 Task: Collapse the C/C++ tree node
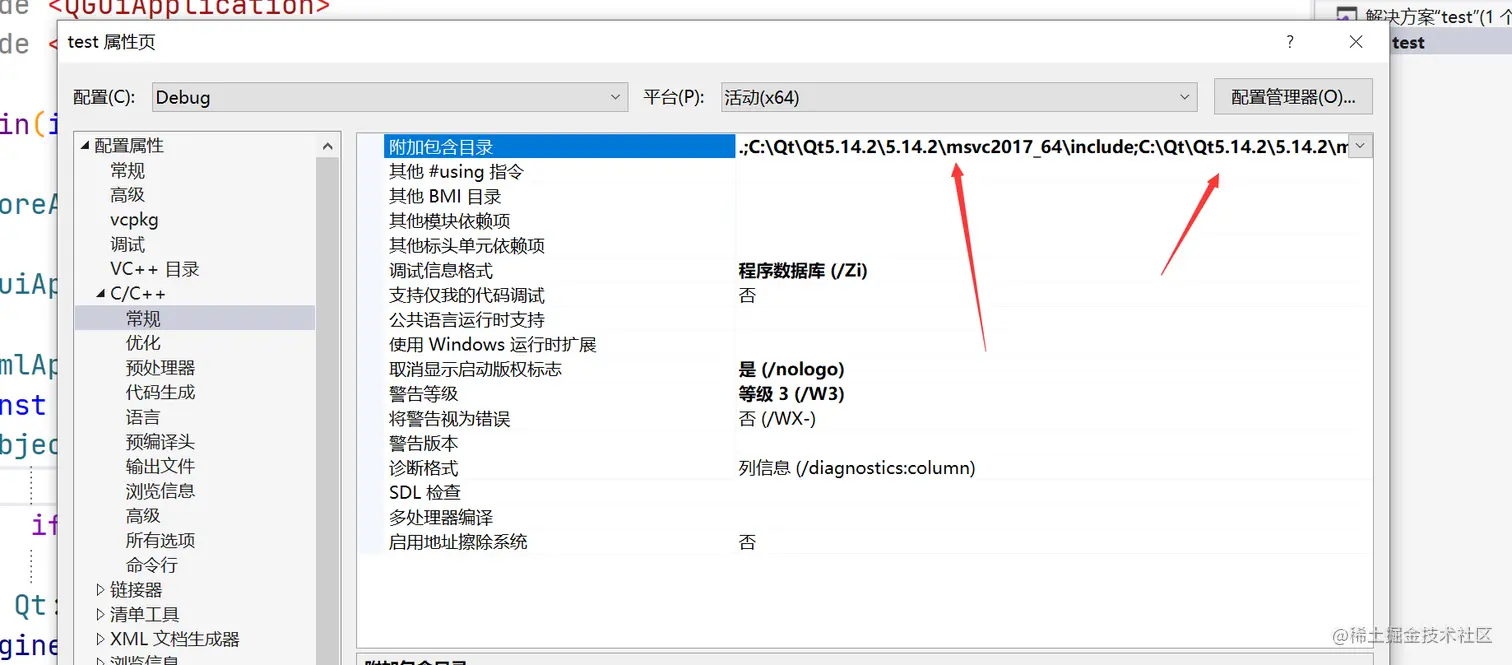[x=101, y=294]
